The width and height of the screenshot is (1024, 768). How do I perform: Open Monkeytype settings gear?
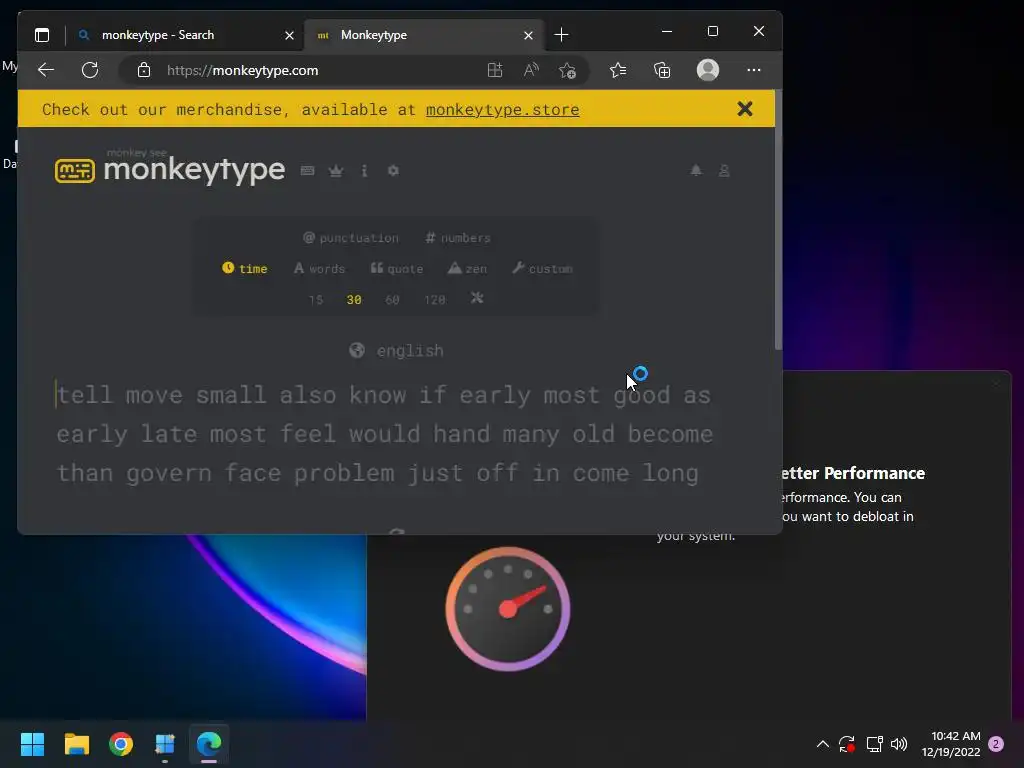pyautogui.click(x=393, y=170)
